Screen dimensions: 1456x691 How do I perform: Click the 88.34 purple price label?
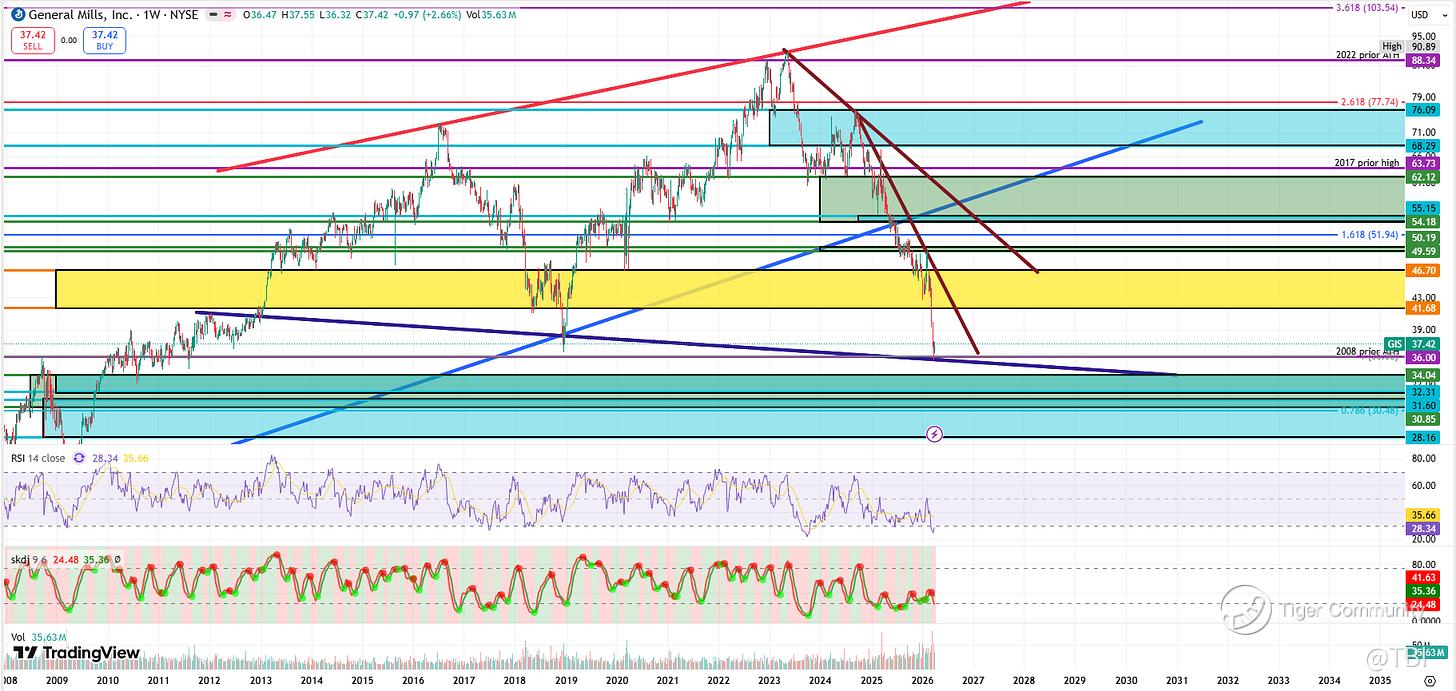(1422, 61)
